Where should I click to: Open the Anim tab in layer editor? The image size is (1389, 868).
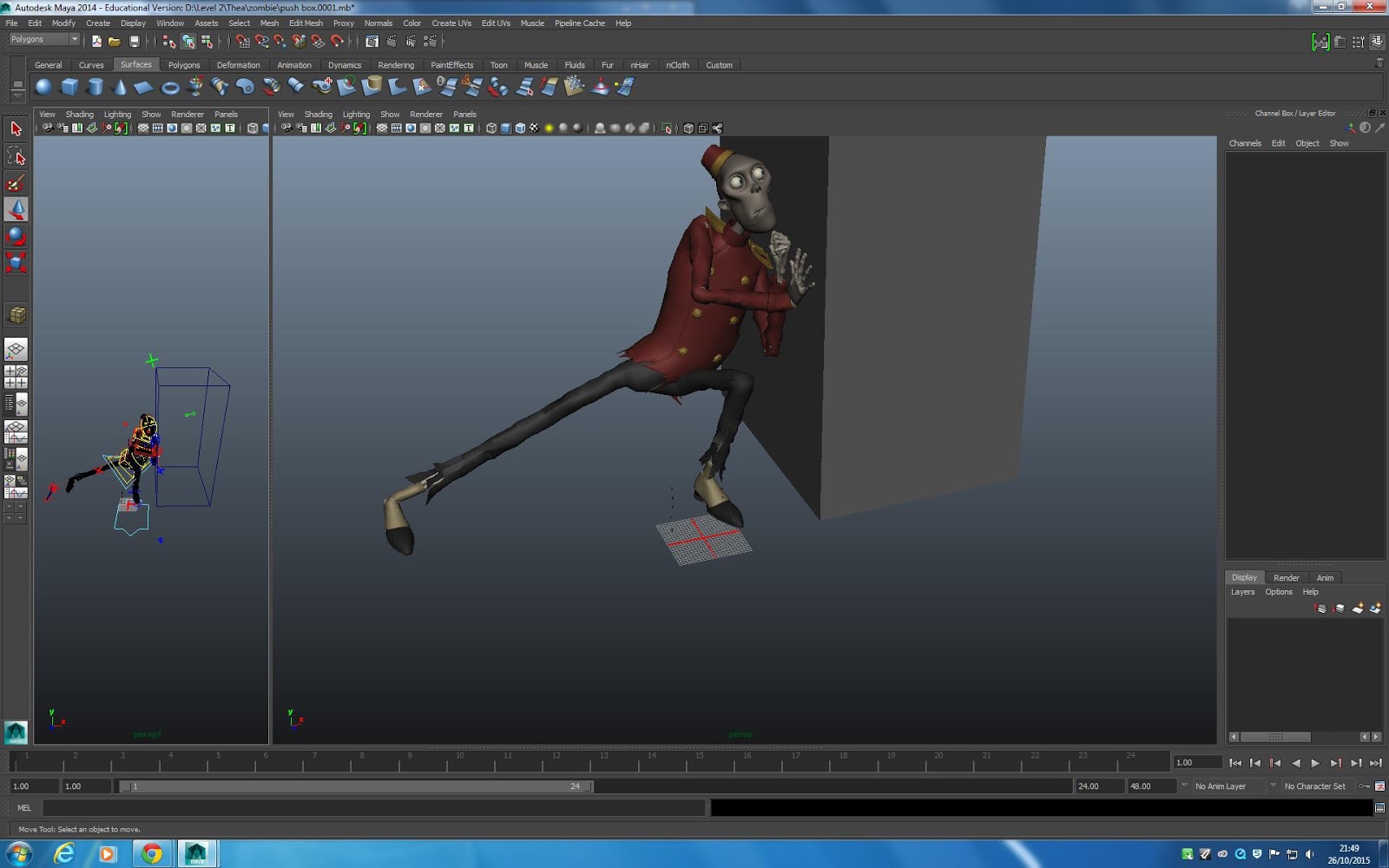1325,578
